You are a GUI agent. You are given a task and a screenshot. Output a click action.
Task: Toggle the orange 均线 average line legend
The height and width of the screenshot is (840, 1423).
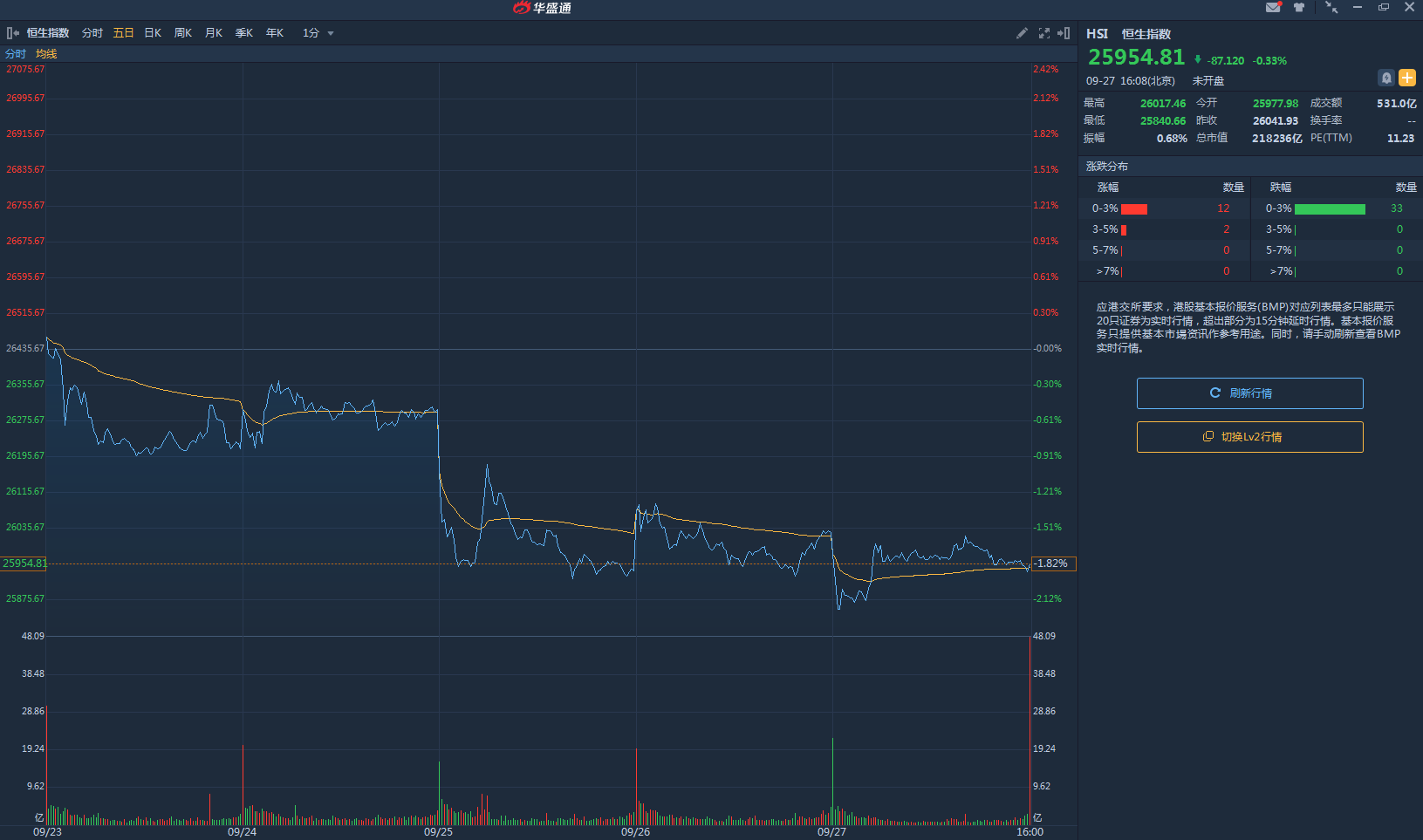pos(46,54)
